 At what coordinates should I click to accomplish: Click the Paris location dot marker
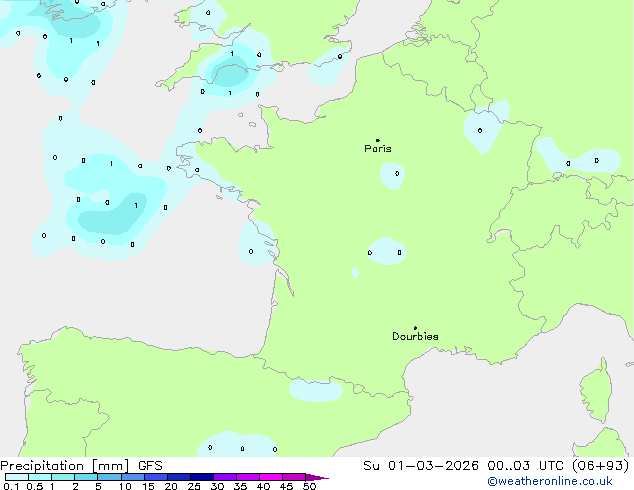378,140
